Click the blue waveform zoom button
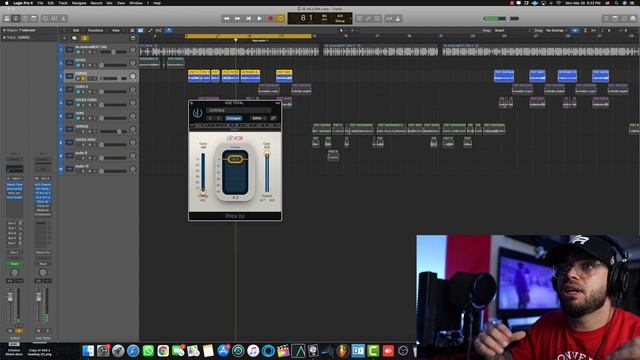The image size is (640, 360). tap(575, 30)
